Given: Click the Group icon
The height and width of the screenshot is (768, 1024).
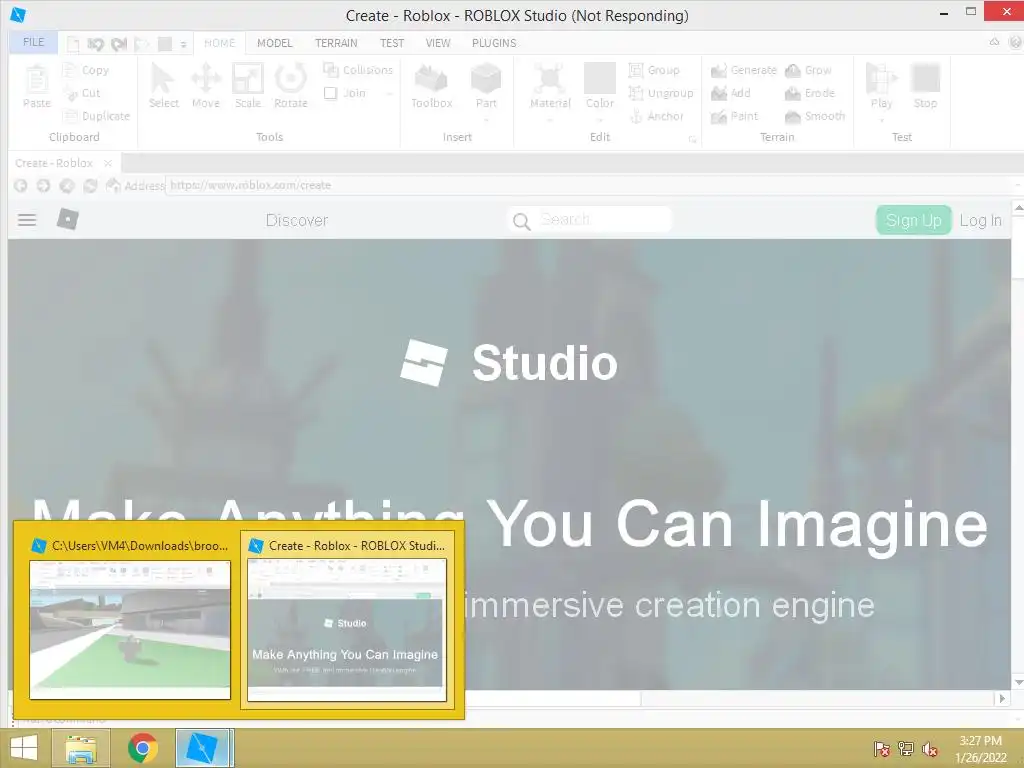Looking at the screenshot, I should point(635,70).
